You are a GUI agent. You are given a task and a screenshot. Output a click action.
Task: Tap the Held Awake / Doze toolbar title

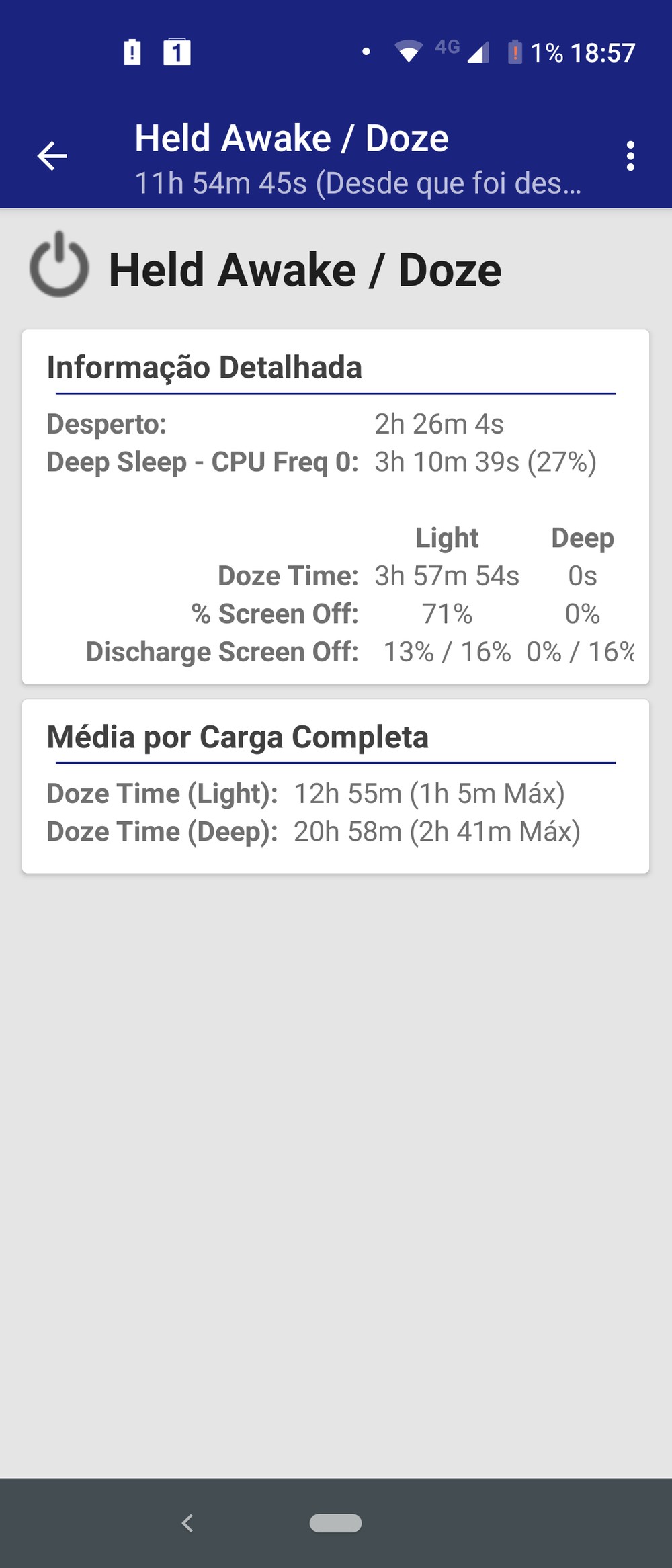tap(292, 138)
